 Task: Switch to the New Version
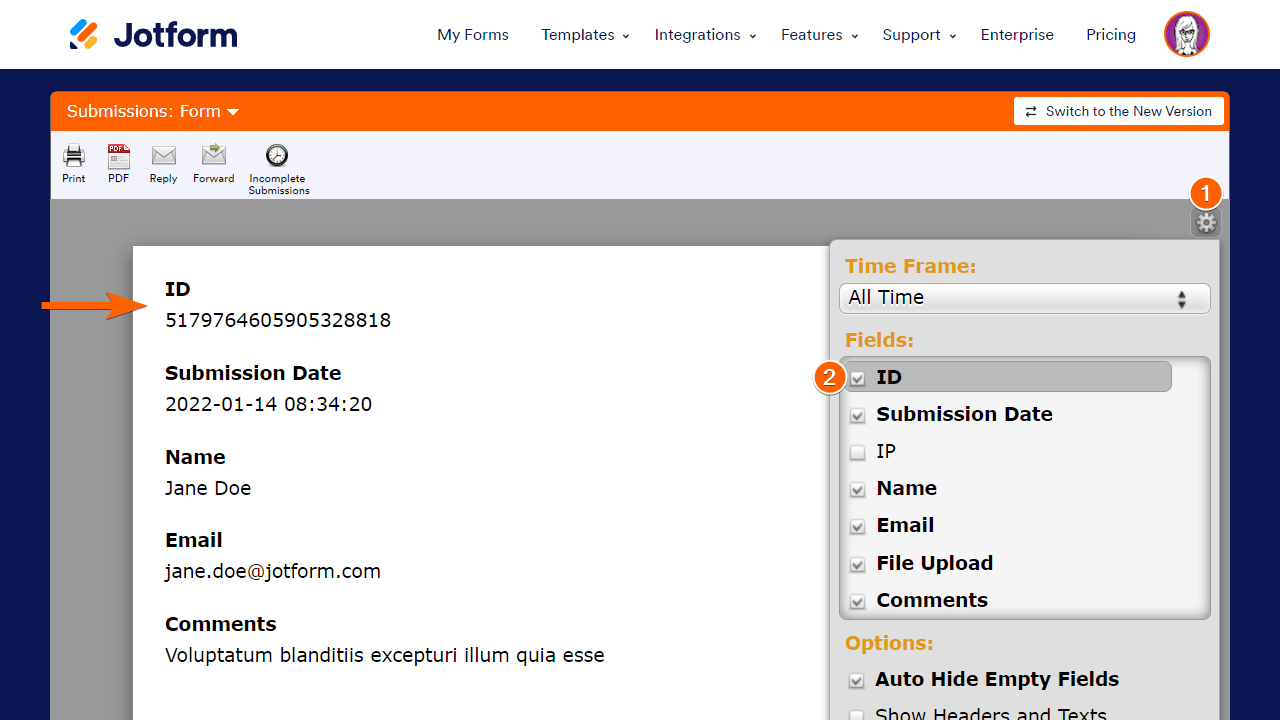pyautogui.click(x=1119, y=111)
